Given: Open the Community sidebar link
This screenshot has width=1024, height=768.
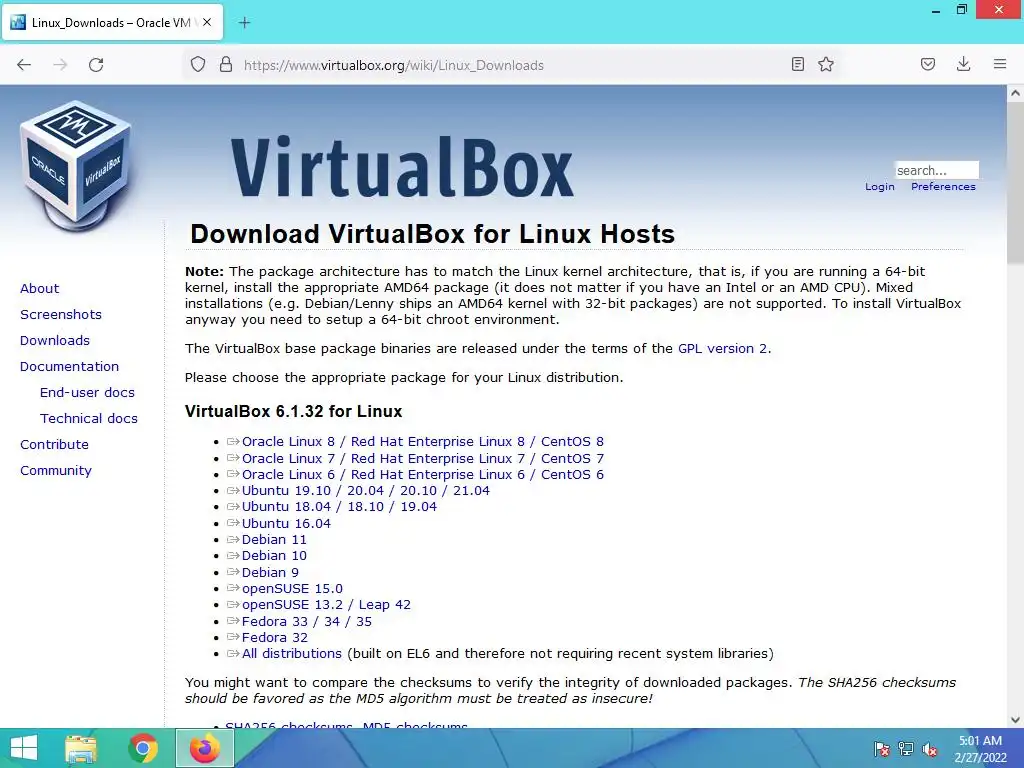Looking at the screenshot, I should [56, 471].
